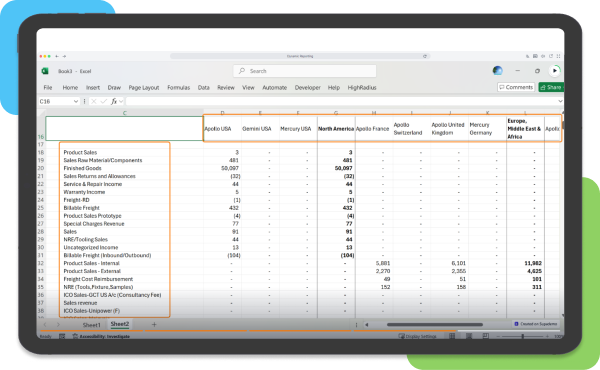Expand the formula bar chevron
This screenshot has width=600, height=370.
pyautogui.click(x=560, y=101)
